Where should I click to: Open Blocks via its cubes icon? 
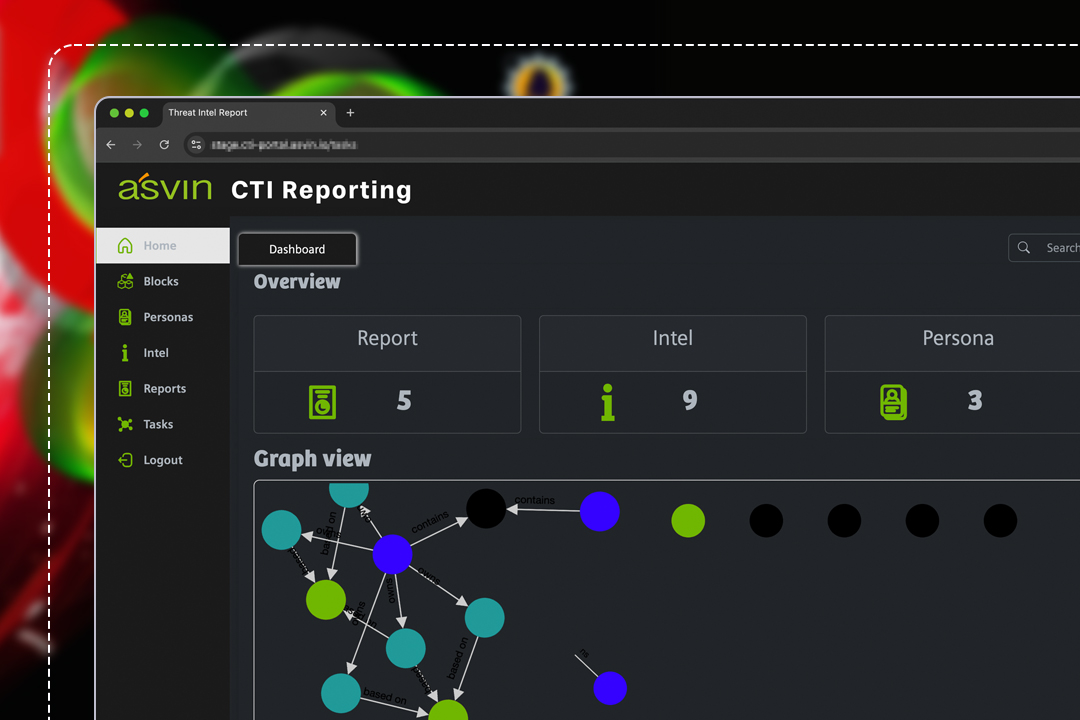[x=125, y=282]
